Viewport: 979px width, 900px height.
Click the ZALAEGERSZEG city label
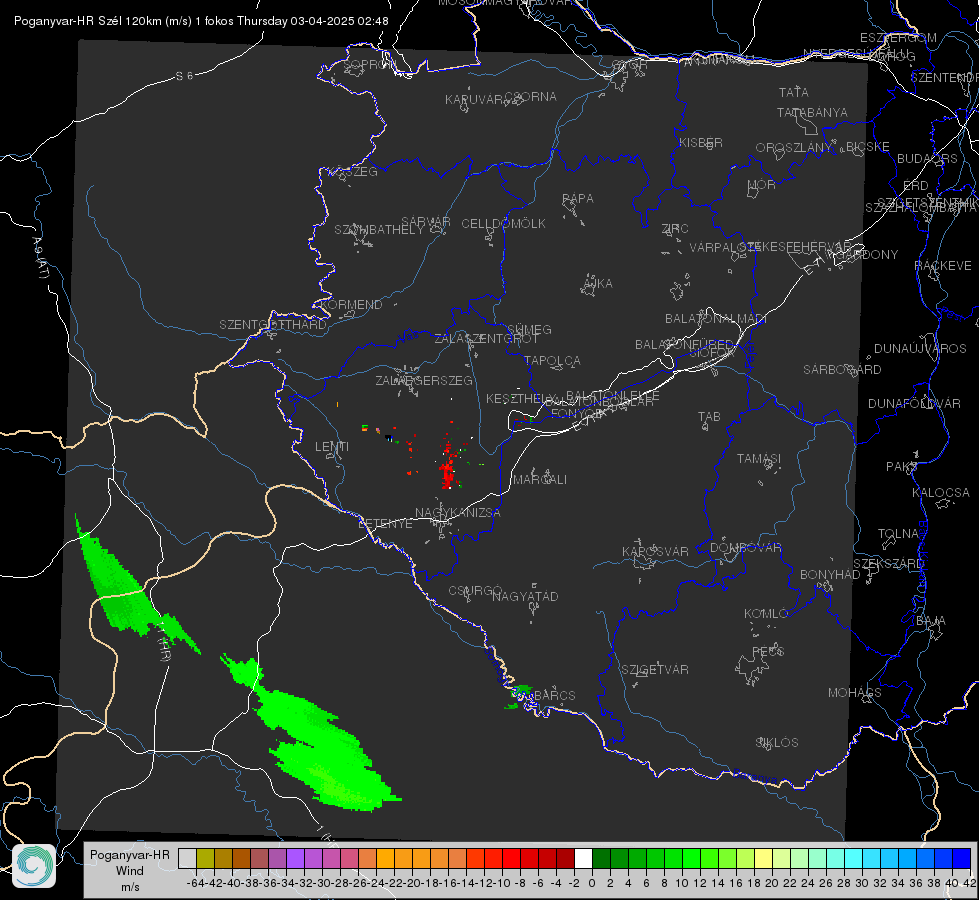424,380
